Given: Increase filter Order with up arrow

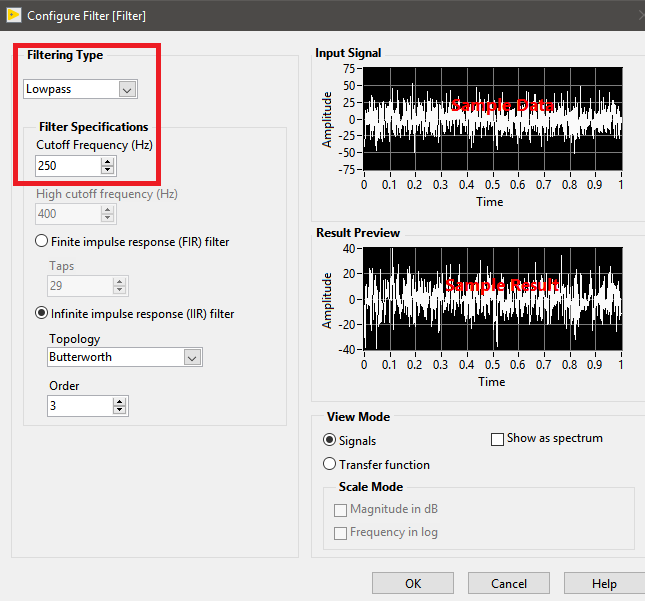Looking at the screenshot, I should coord(120,400).
